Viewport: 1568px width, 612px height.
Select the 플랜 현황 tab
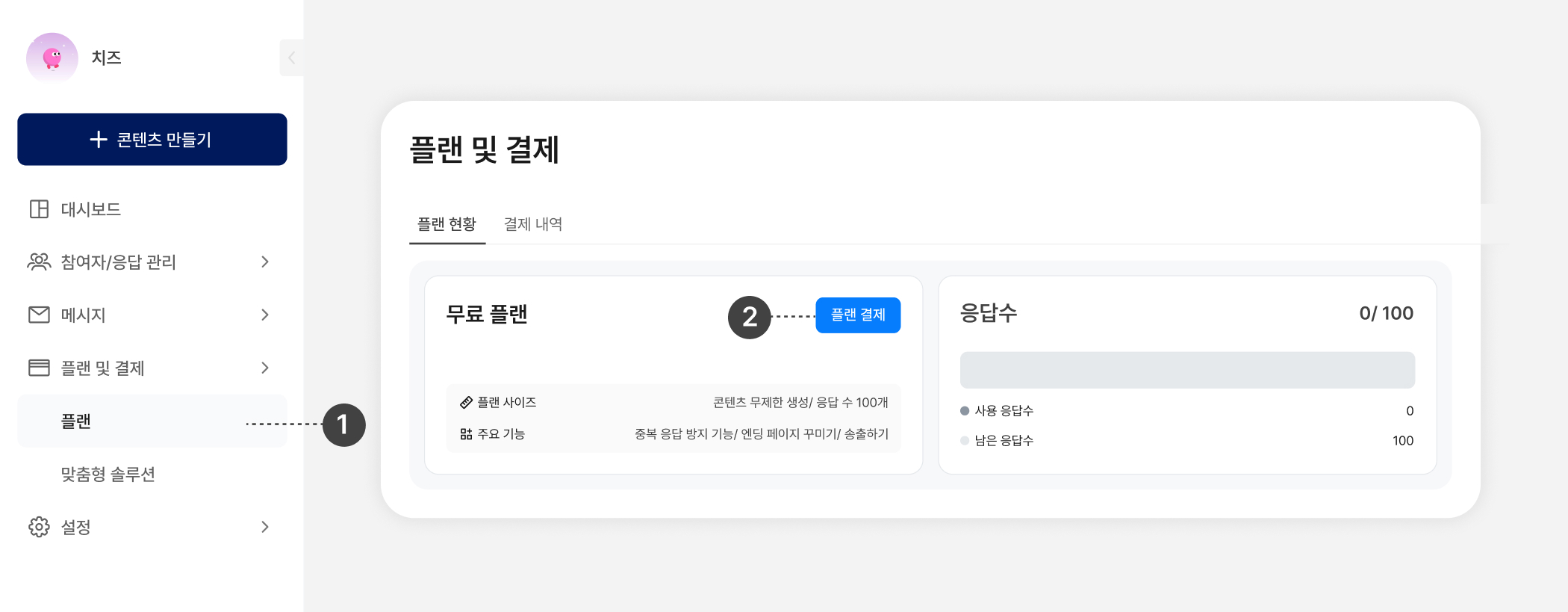447,224
